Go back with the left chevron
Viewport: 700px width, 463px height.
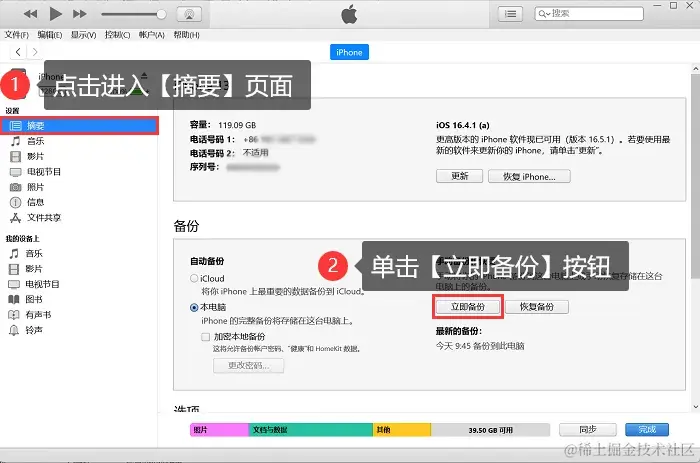coord(18,52)
